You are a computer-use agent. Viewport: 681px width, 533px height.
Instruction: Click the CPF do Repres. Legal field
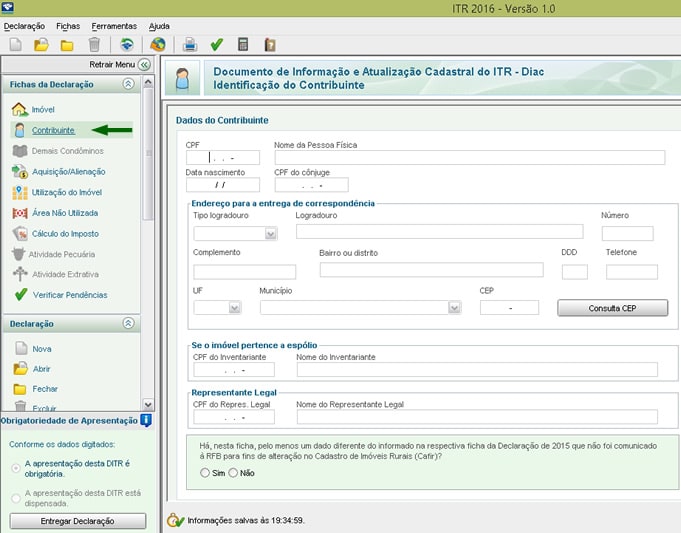[x=234, y=417]
